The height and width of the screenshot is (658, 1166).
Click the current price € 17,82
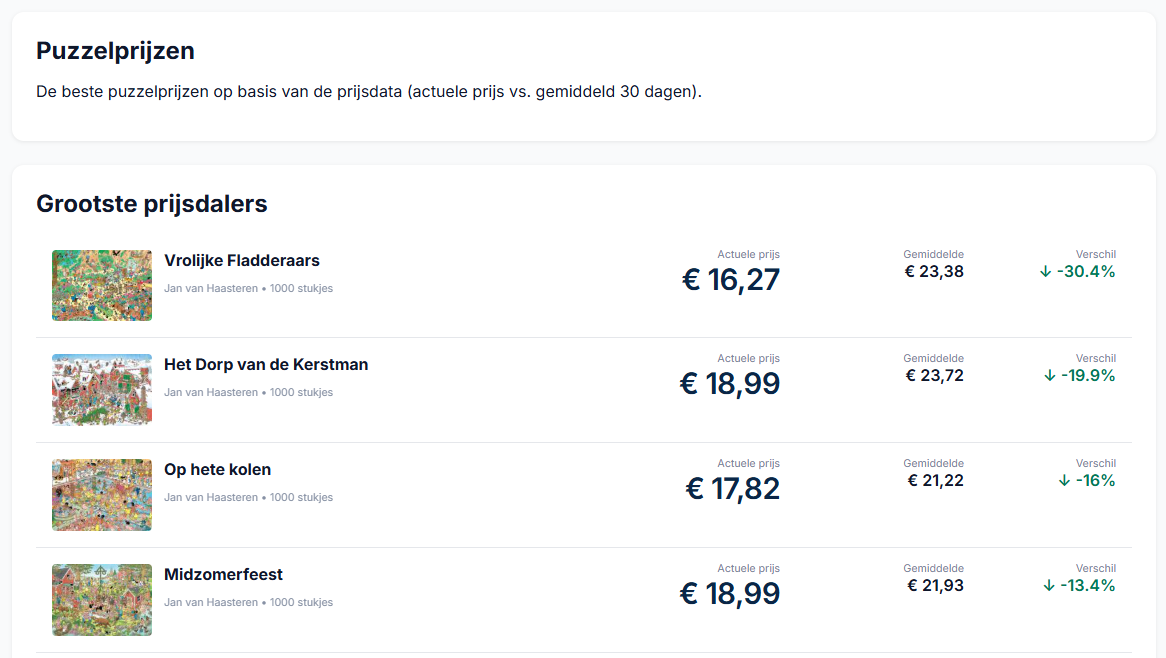click(732, 489)
